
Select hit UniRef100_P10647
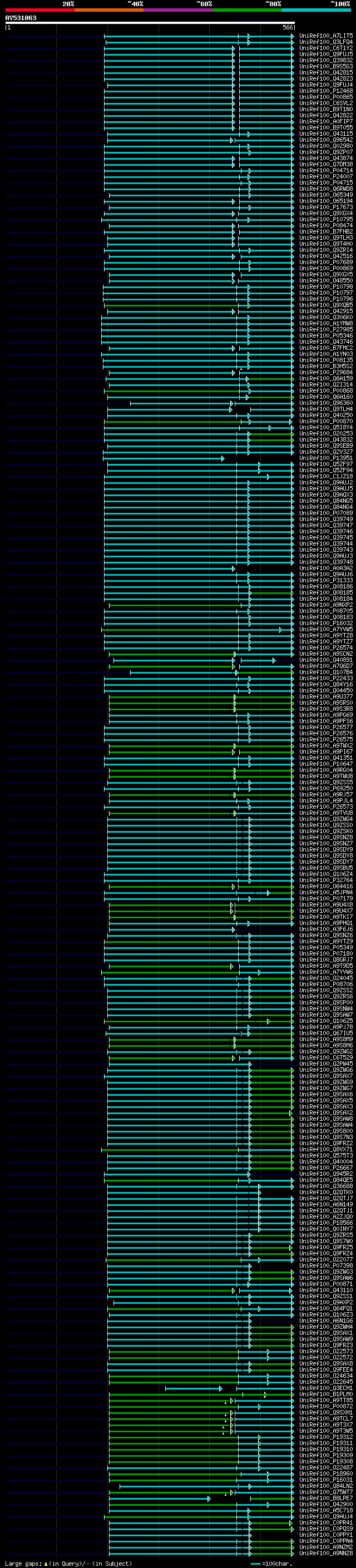pos(326,764)
